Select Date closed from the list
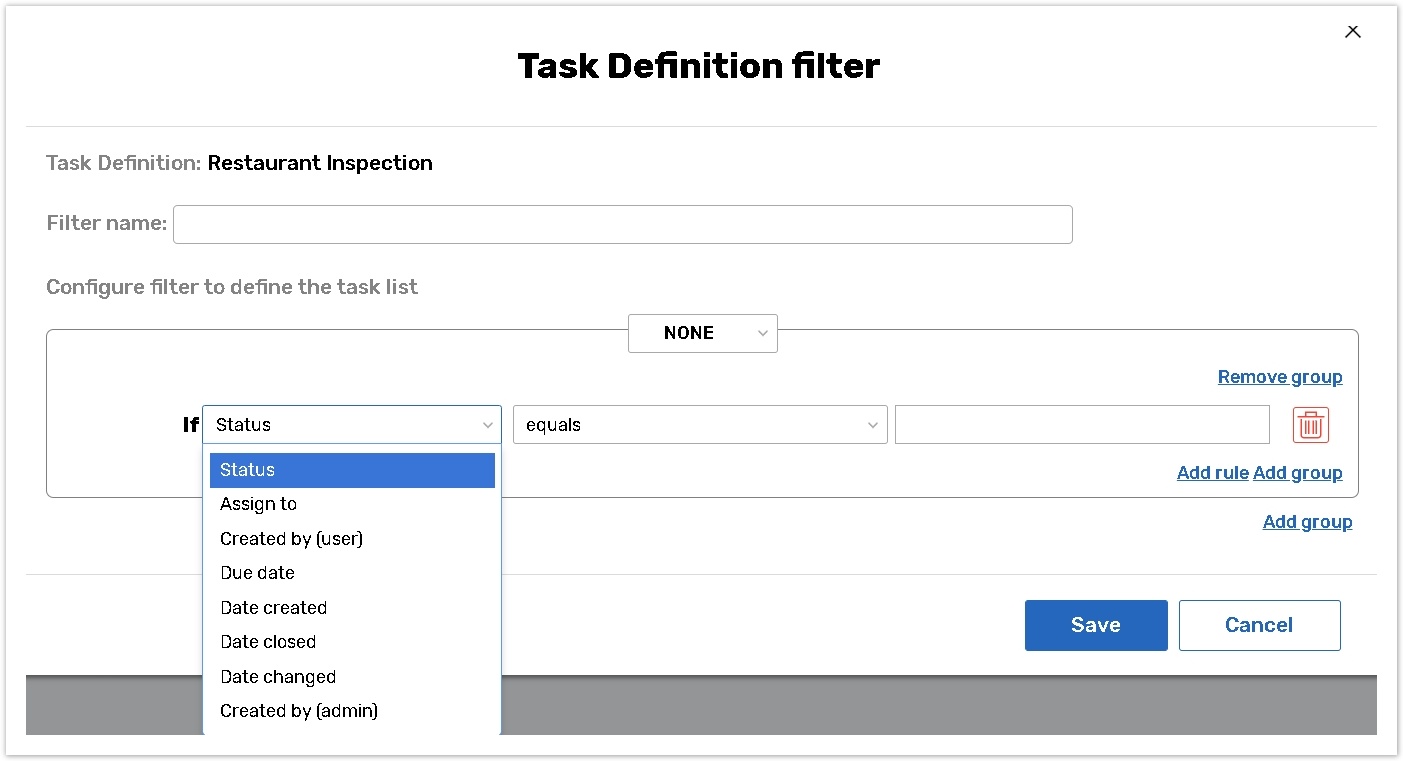The height and width of the screenshot is (761, 1403). pos(268,642)
